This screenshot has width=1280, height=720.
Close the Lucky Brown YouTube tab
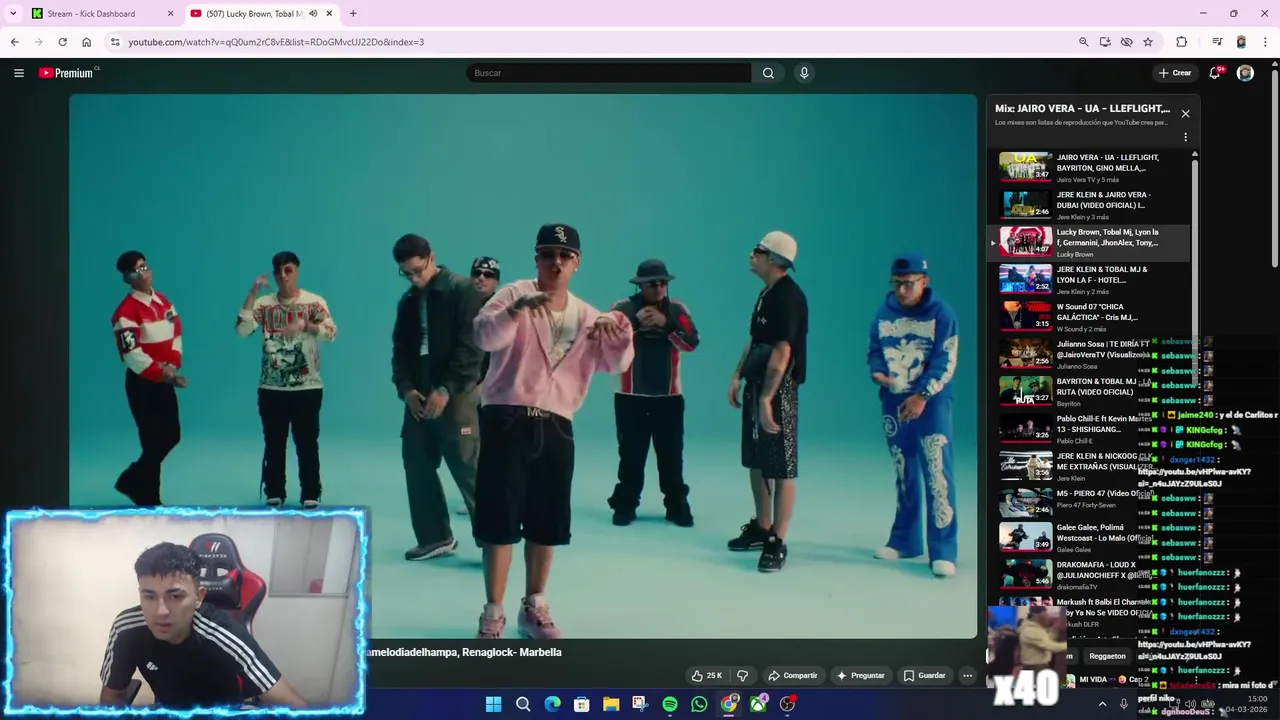[329, 14]
